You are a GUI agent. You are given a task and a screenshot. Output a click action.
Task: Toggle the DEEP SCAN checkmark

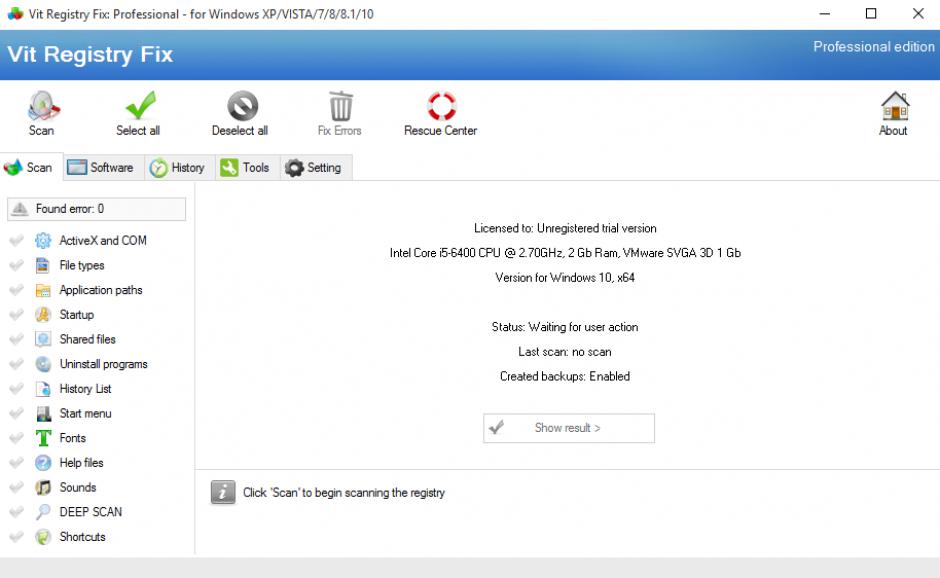click(16, 512)
